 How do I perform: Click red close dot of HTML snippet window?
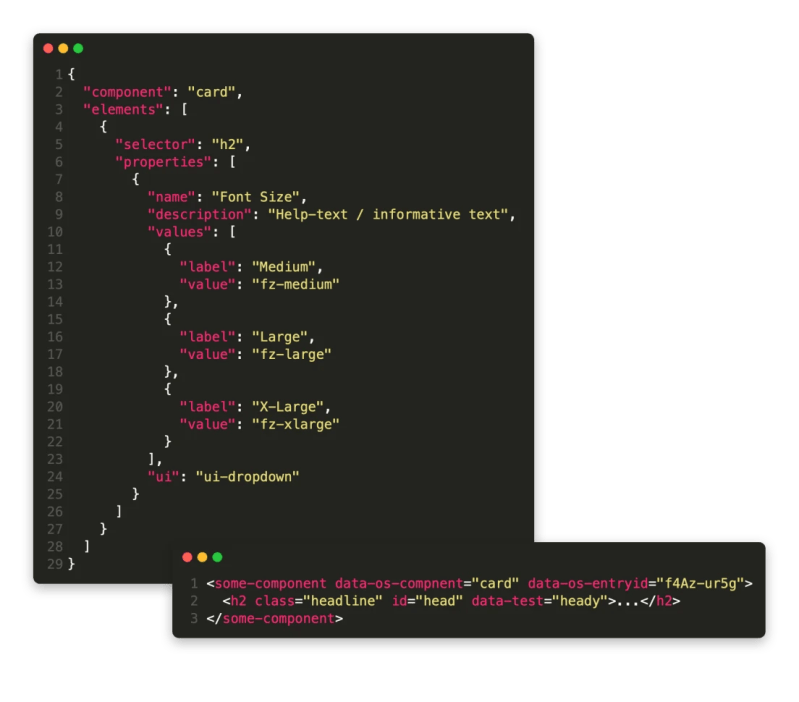(187, 557)
